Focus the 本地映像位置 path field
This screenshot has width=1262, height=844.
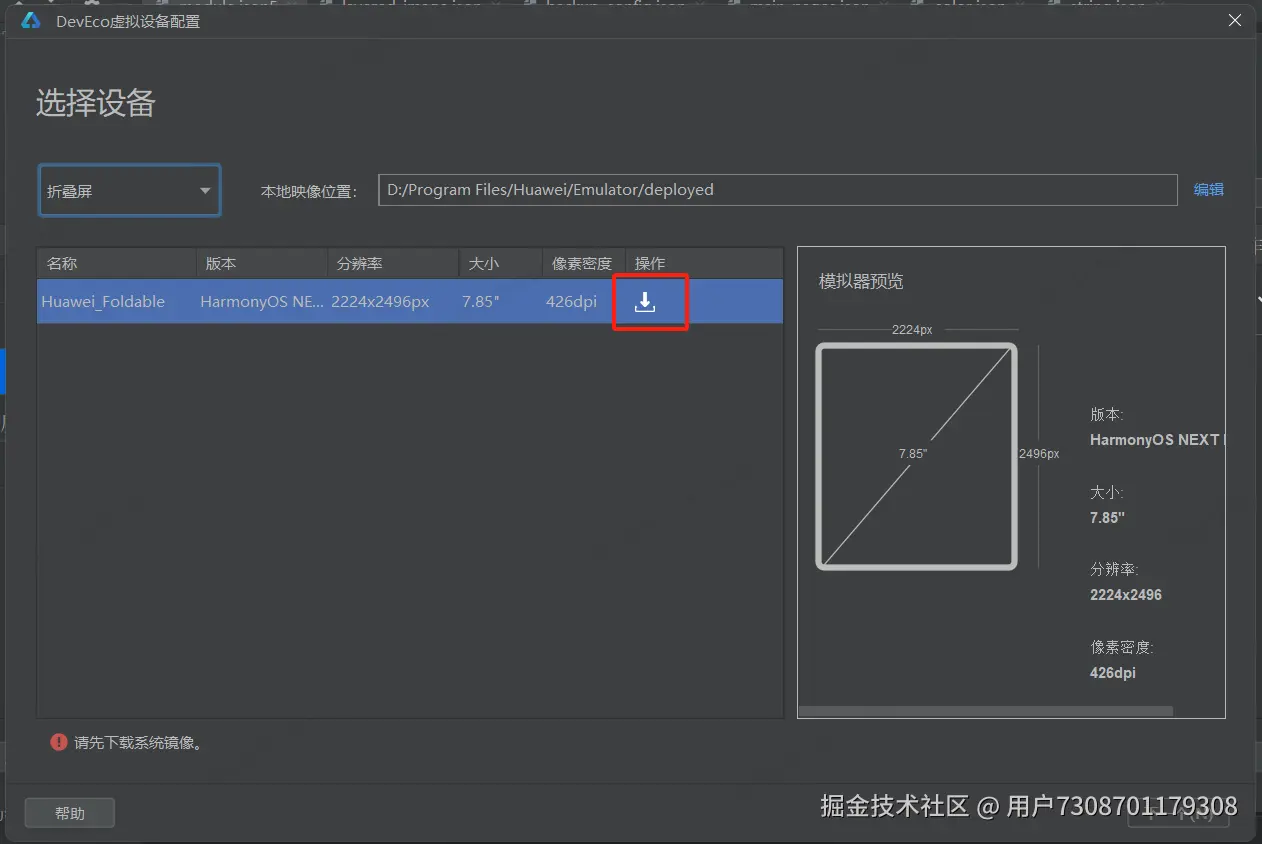pos(778,190)
